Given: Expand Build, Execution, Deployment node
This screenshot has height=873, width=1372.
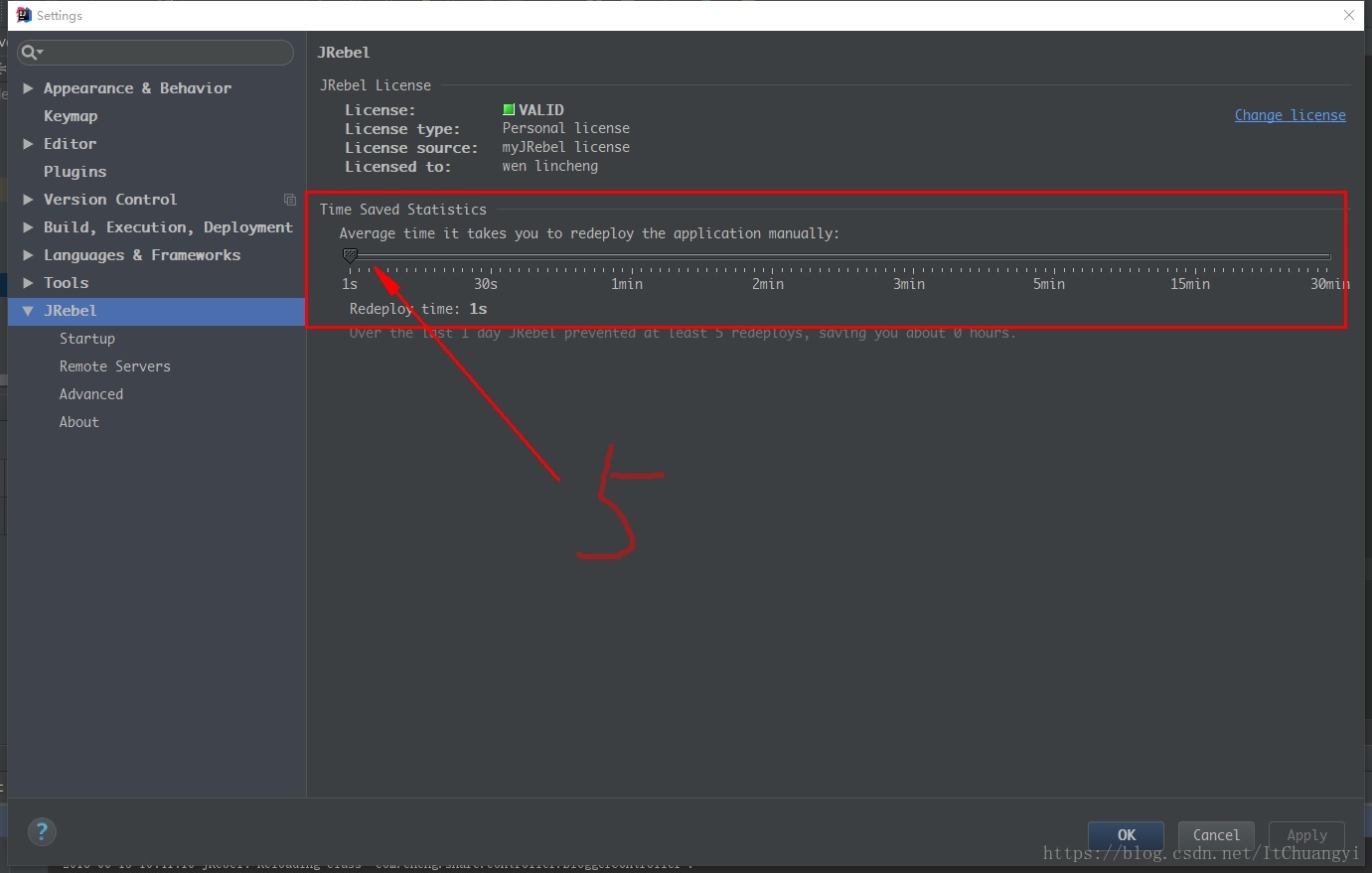Looking at the screenshot, I should pos(28,227).
